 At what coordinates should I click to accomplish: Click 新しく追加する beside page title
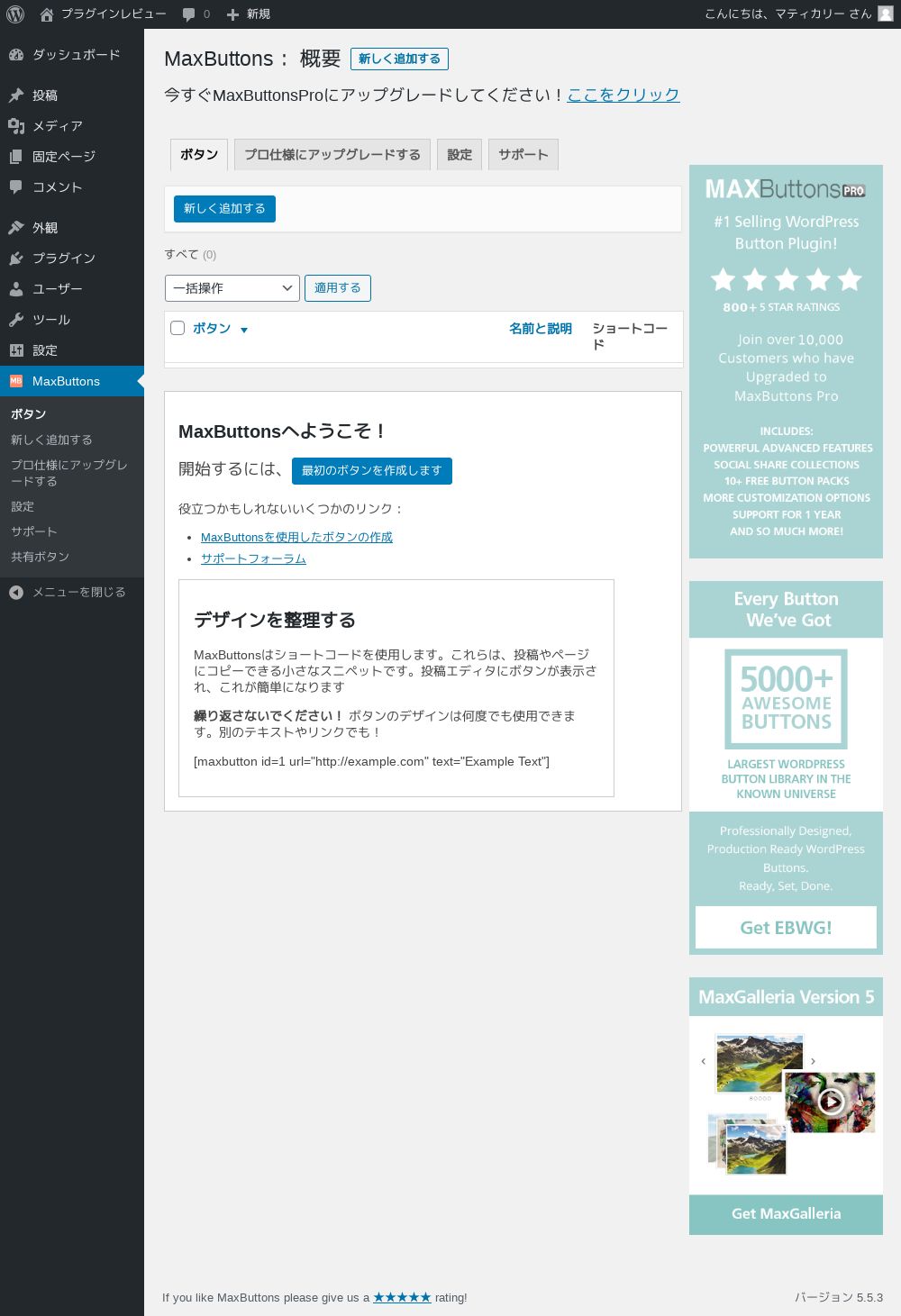pyautogui.click(x=399, y=59)
